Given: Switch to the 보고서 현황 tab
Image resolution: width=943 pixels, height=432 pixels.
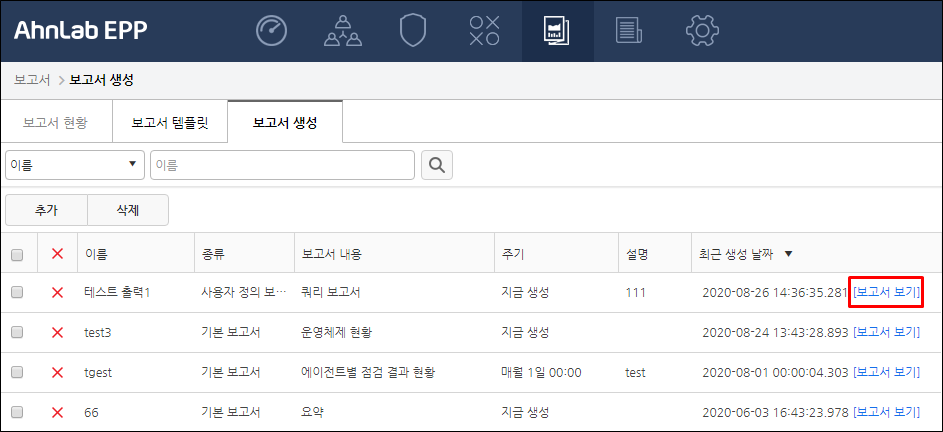Looking at the screenshot, I should (x=55, y=123).
